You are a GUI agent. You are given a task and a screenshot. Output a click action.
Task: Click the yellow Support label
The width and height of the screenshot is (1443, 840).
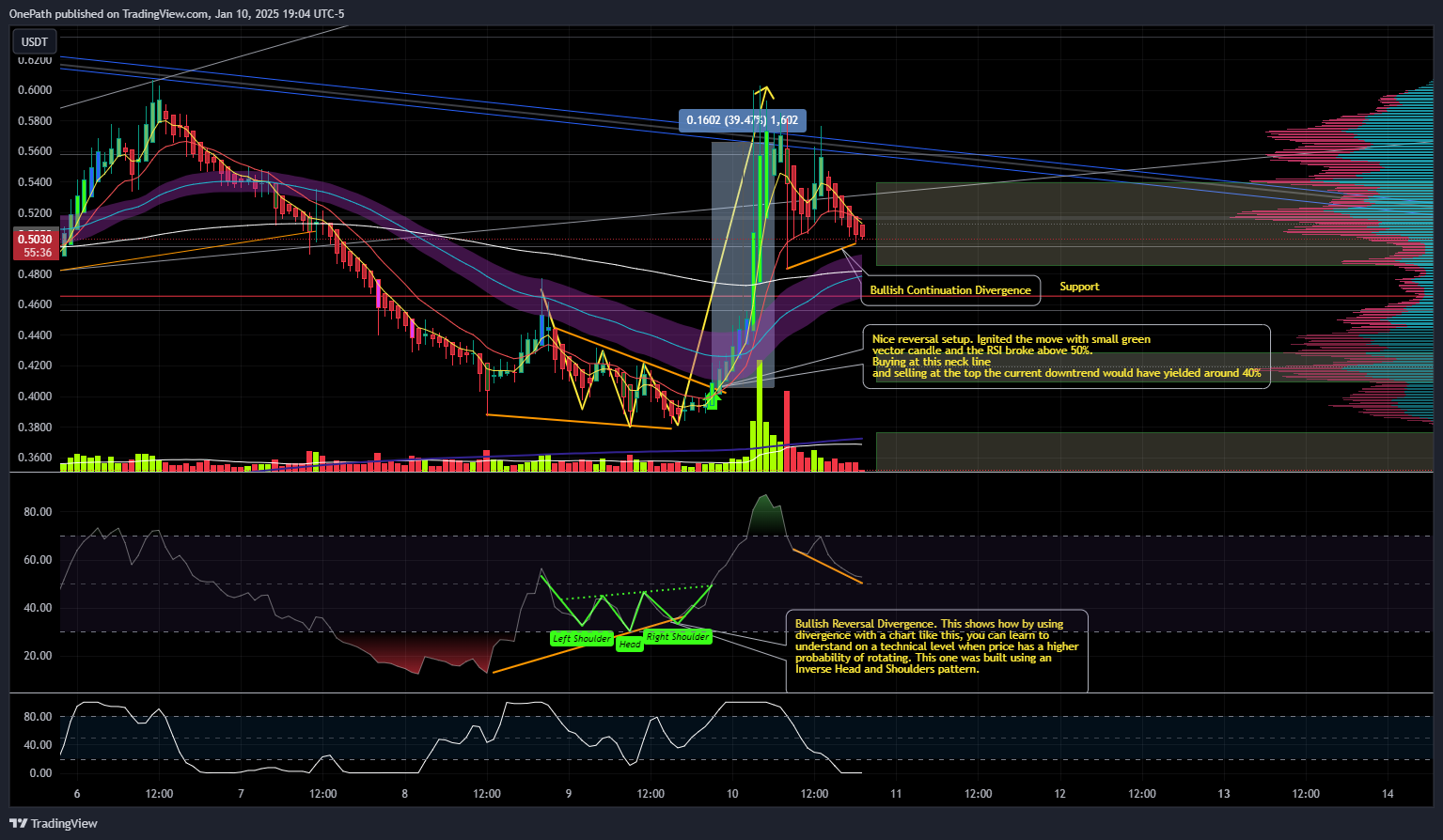pyautogui.click(x=1079, y=287)
